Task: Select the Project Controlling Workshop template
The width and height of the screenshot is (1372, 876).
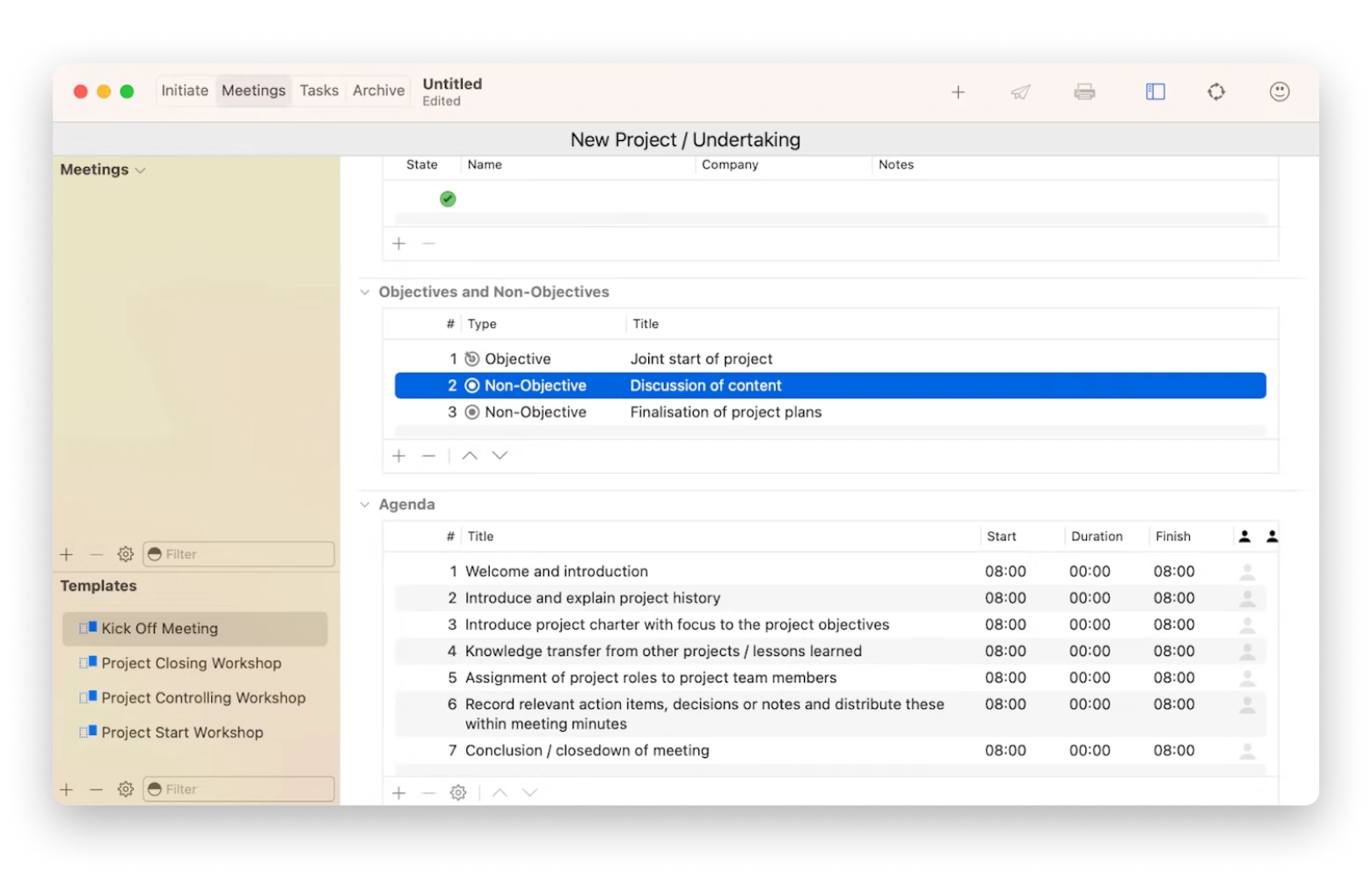Action: pyautogui.click(x=195, y=698)
